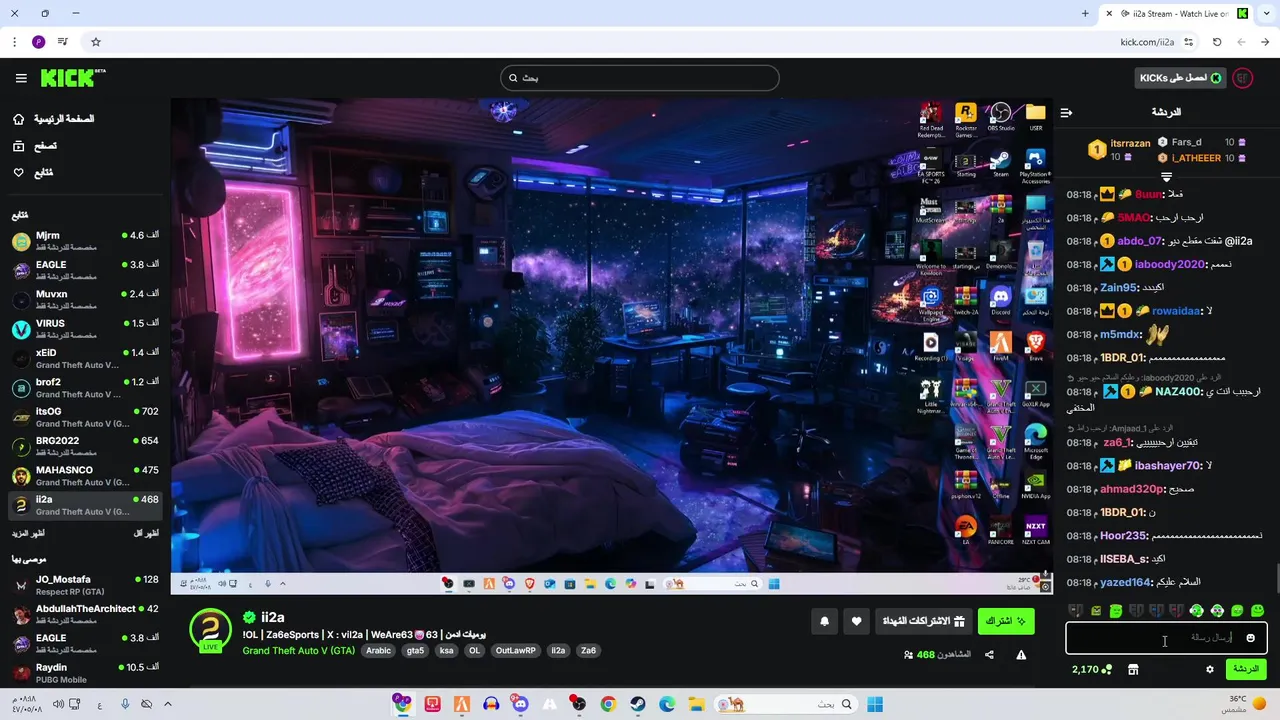Open the BRG2022 channel in sidebar

pos(85,446)
